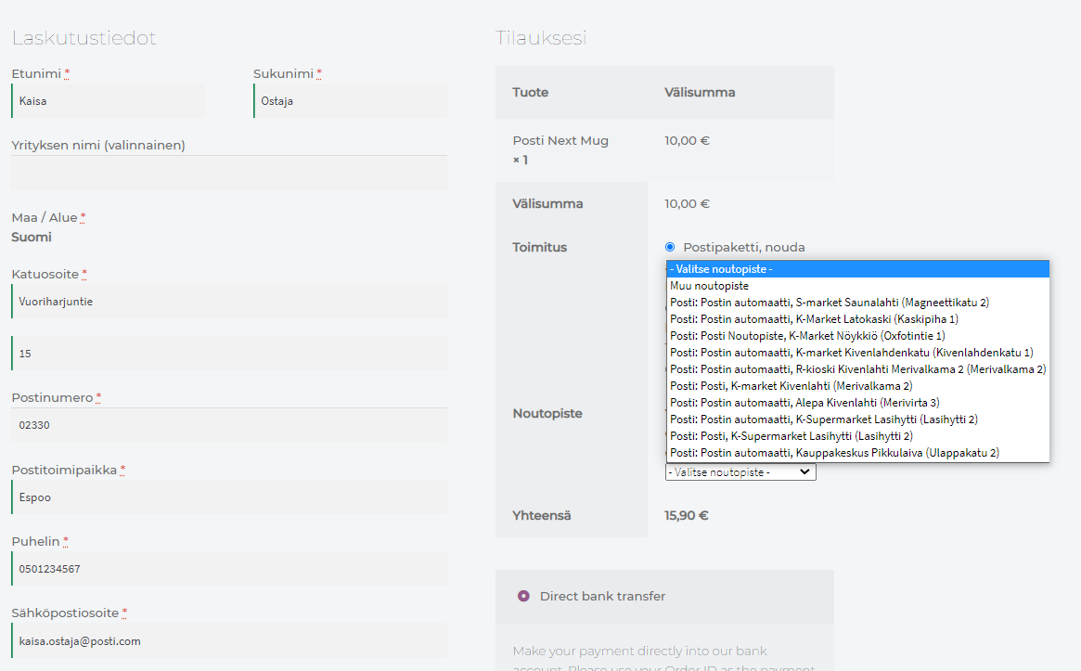
Task: Click the 'Yhteensä' total label
Action: coord(542,515)
